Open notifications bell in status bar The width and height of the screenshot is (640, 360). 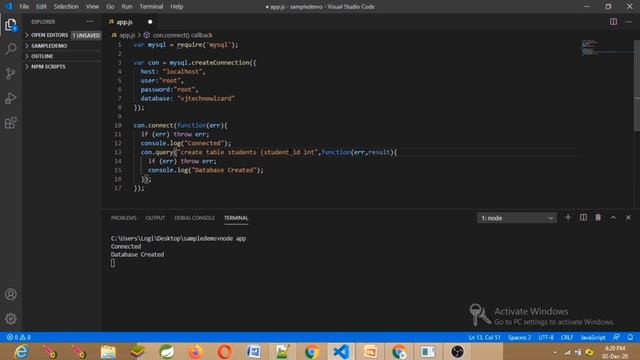pos(630,337)
